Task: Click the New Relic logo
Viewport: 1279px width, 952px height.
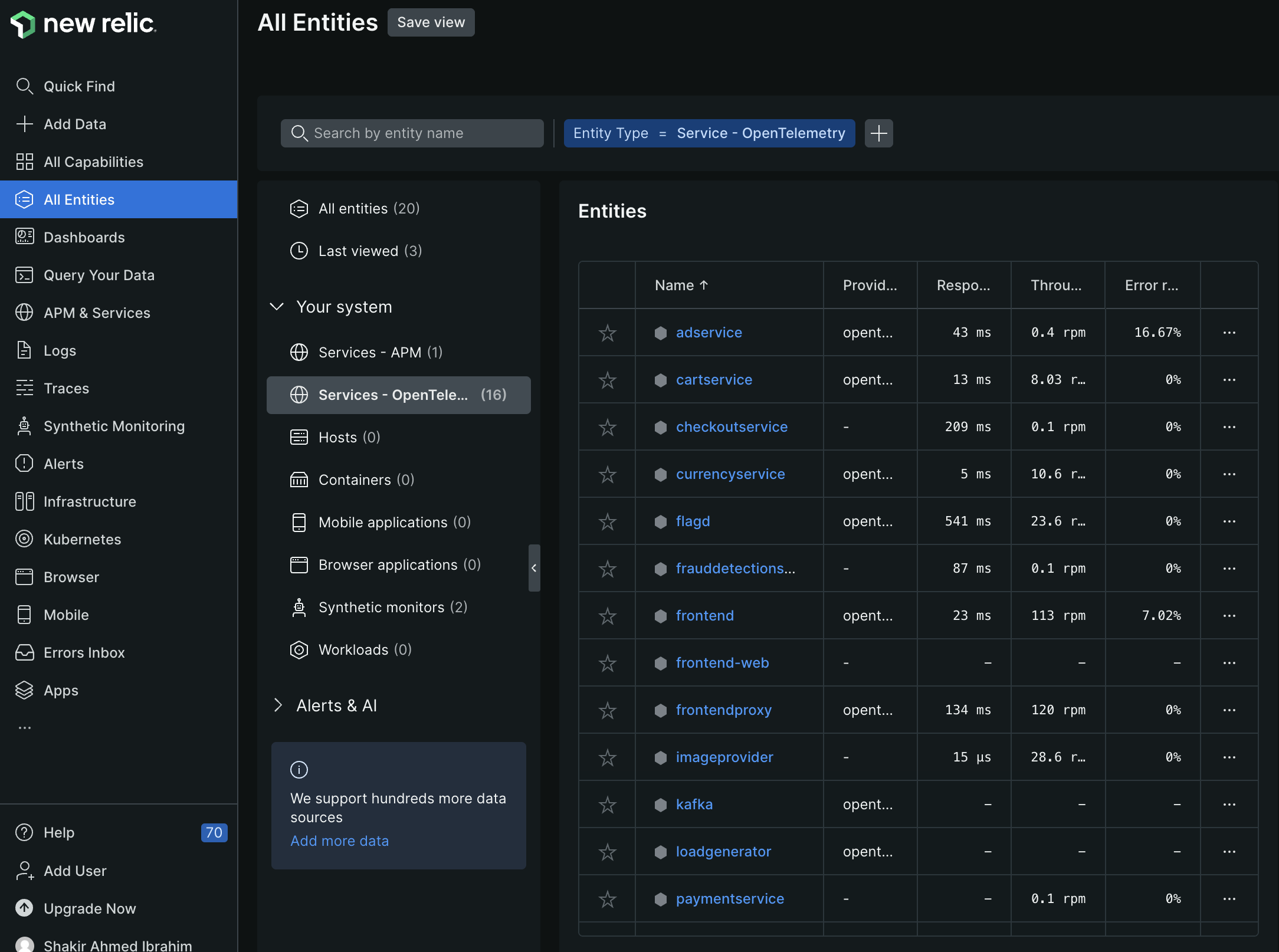Action: (83, 24)
